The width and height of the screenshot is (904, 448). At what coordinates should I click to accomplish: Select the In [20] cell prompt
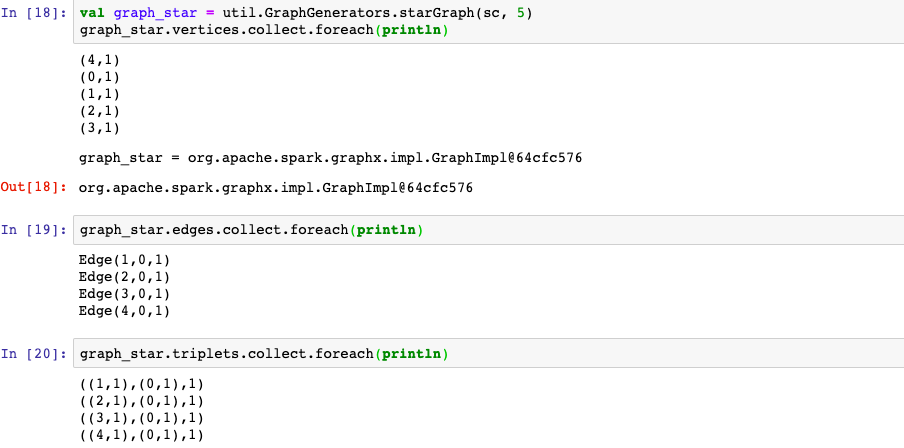pyautogui.click(x=36, y=353)
